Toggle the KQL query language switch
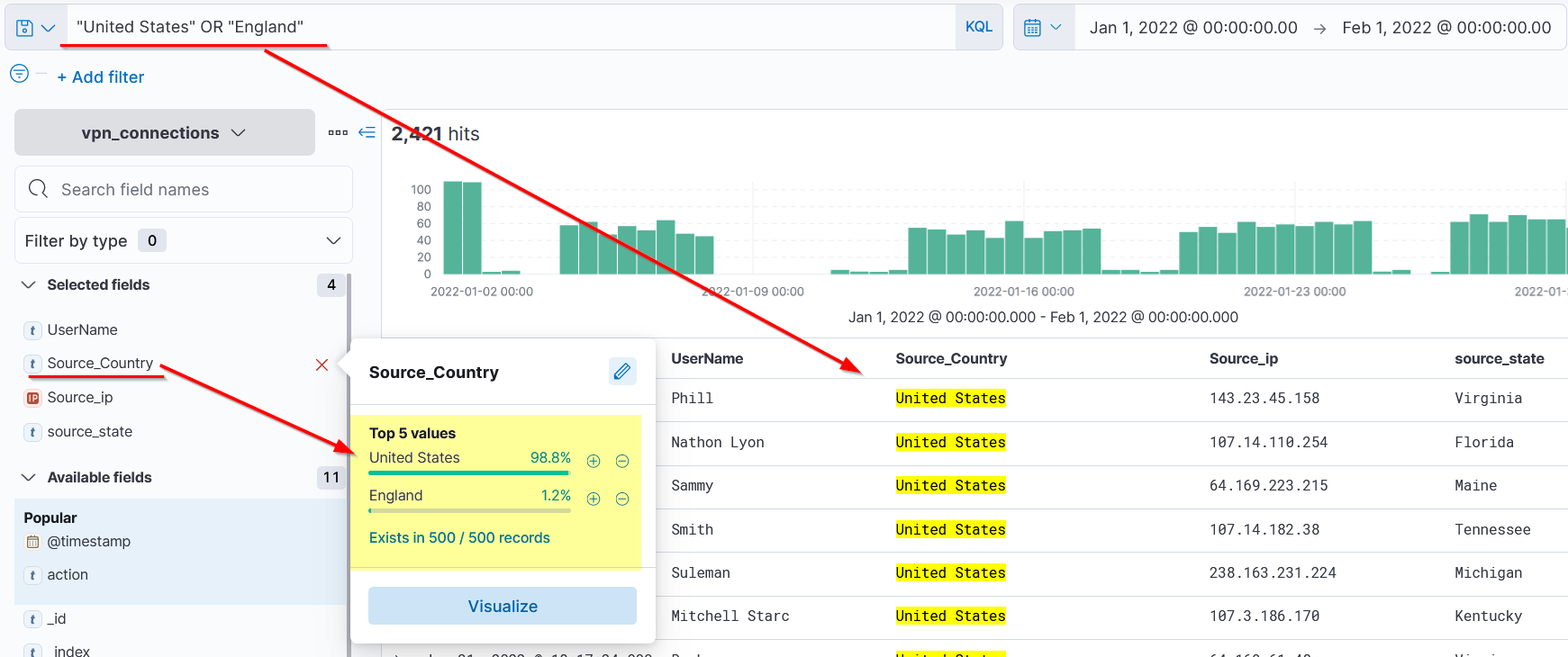Screen dimensions: 1568x657 tap(978, 27)
